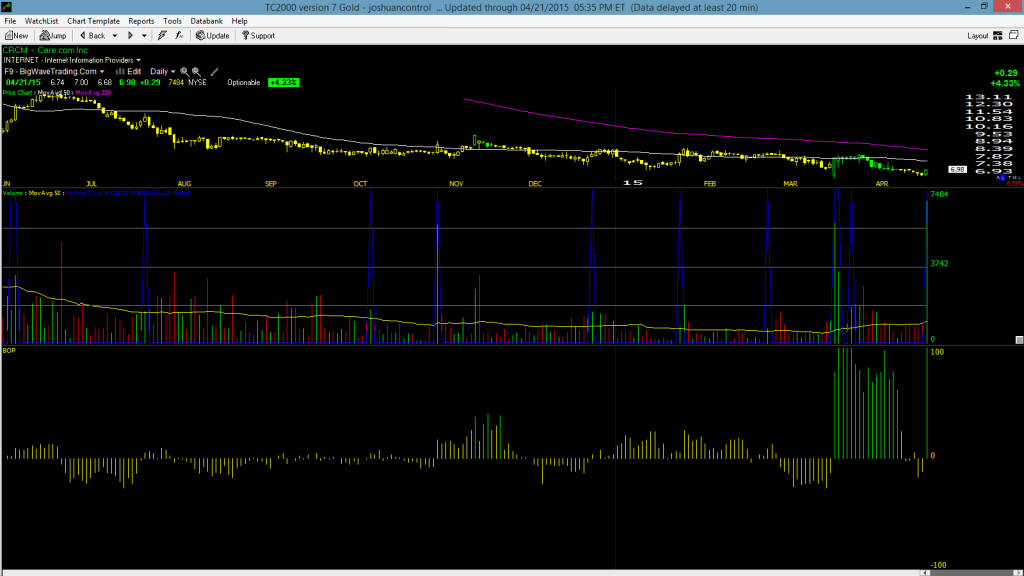Click the horizontal scrollbar thumb at bottom
This screenshot has height=576, width=1024.
972,573
